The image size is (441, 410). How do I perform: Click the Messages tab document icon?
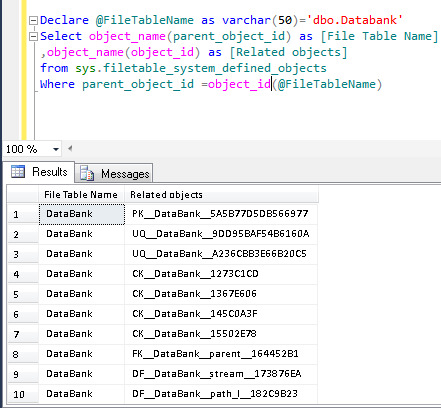[x=87, y=173]
